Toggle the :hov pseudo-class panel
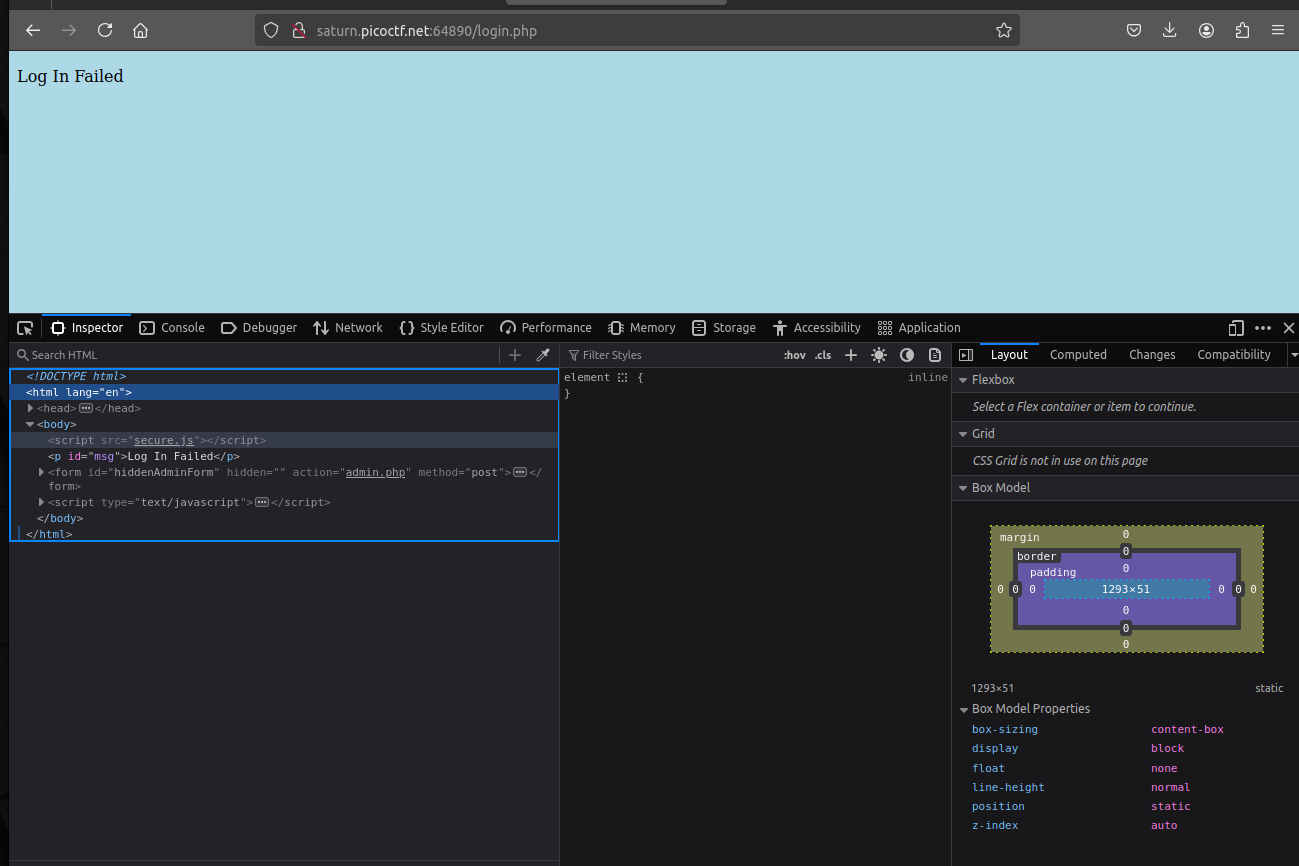Screen dimensions: 1299x866 tap(794, 355)
